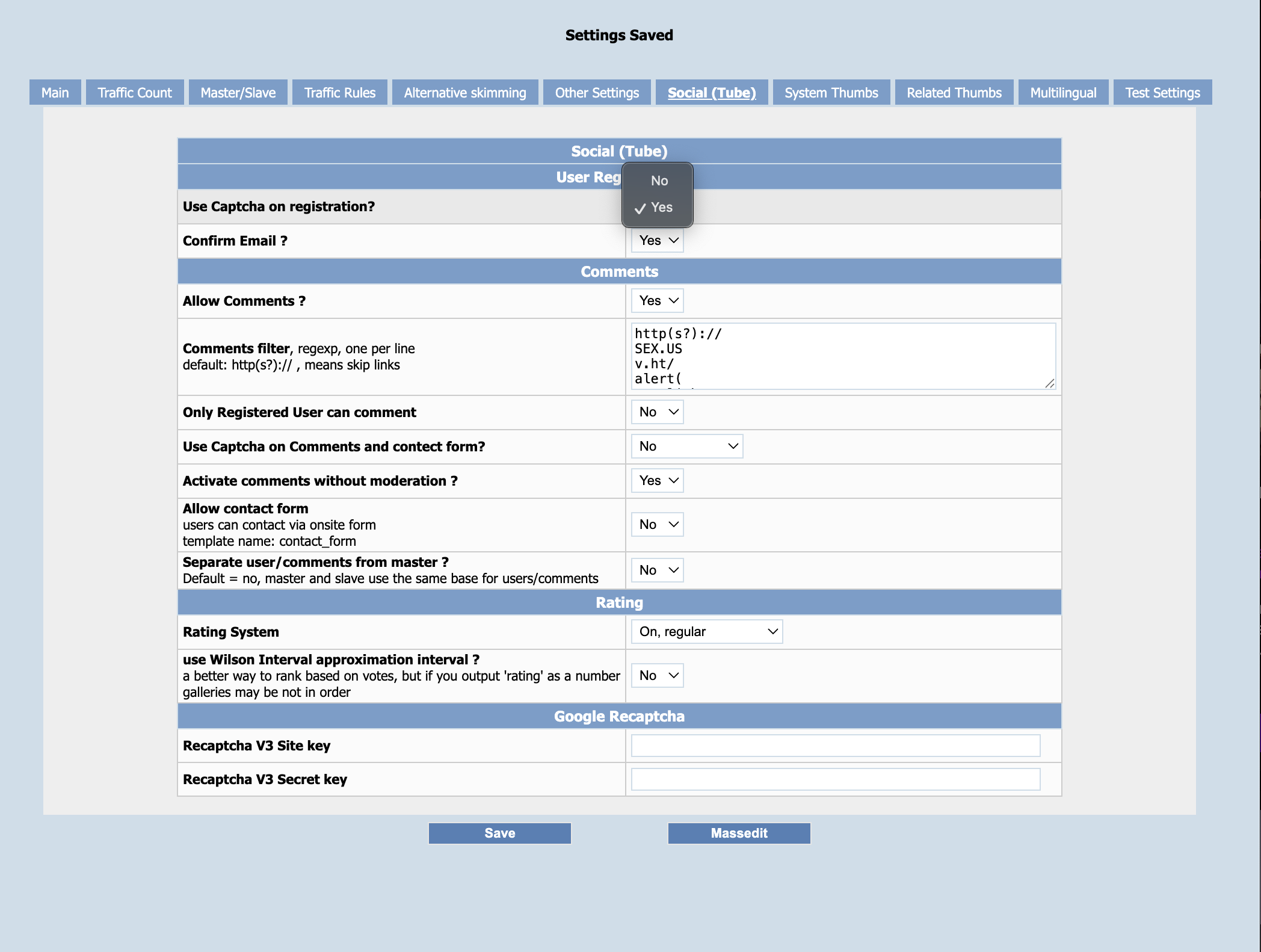Click the Massedit button
1261x952 pixels.
click(x=739, y=833)
